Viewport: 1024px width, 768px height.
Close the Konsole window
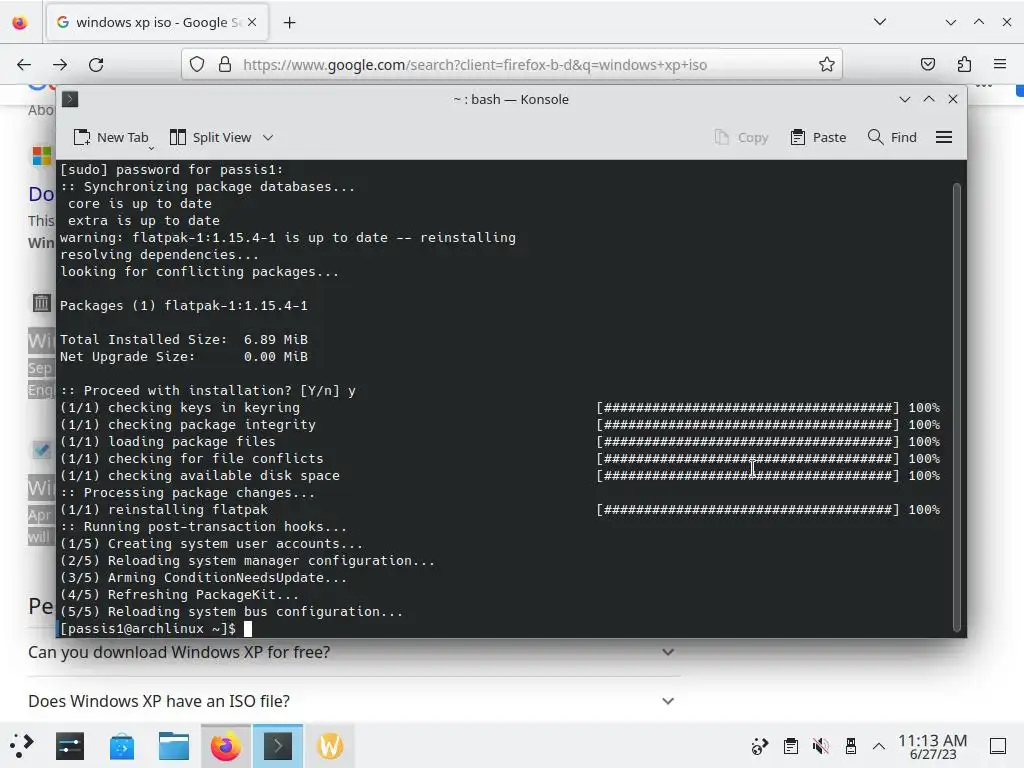click(953, 99)
